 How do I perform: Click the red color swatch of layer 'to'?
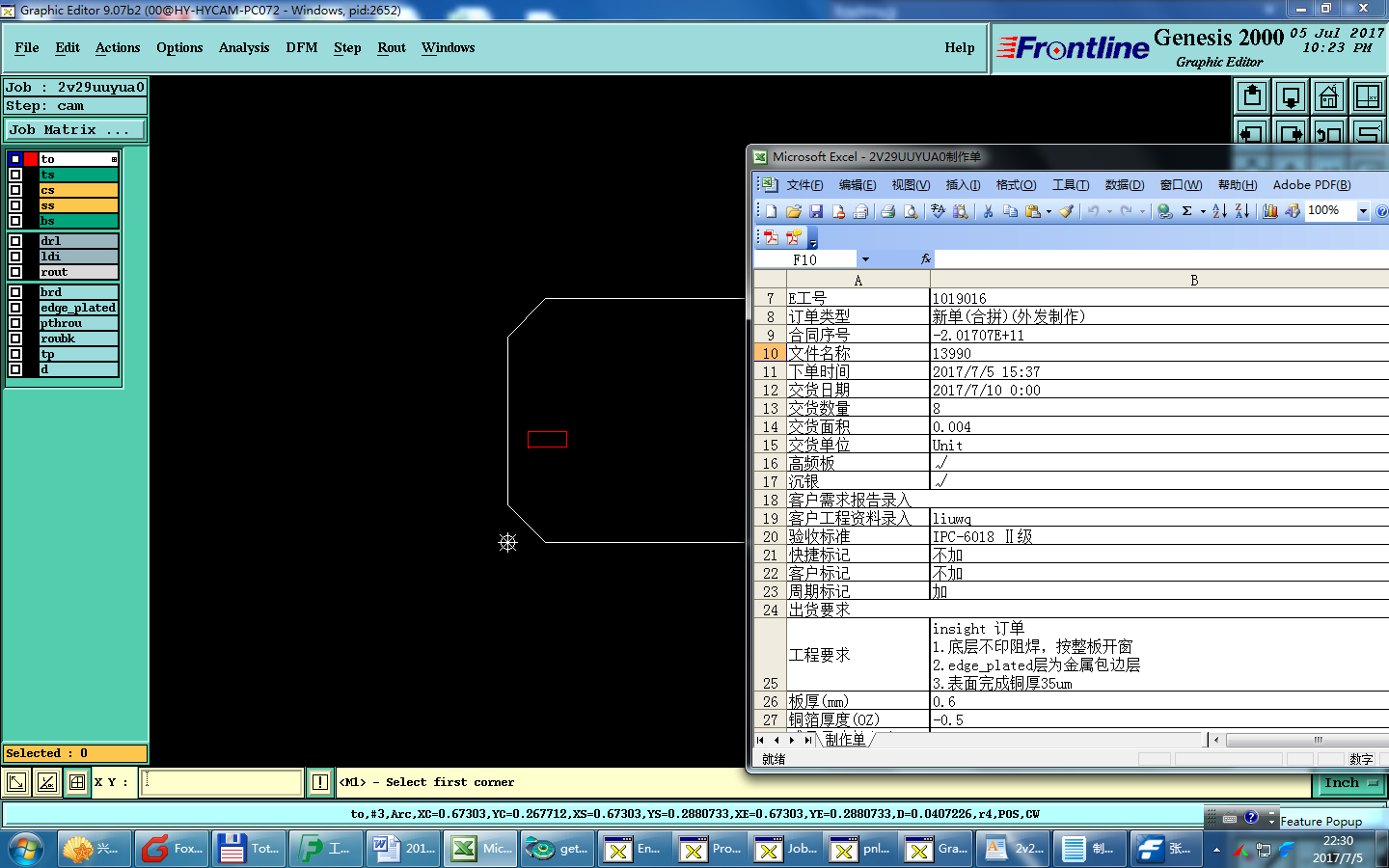pos(31,159)
